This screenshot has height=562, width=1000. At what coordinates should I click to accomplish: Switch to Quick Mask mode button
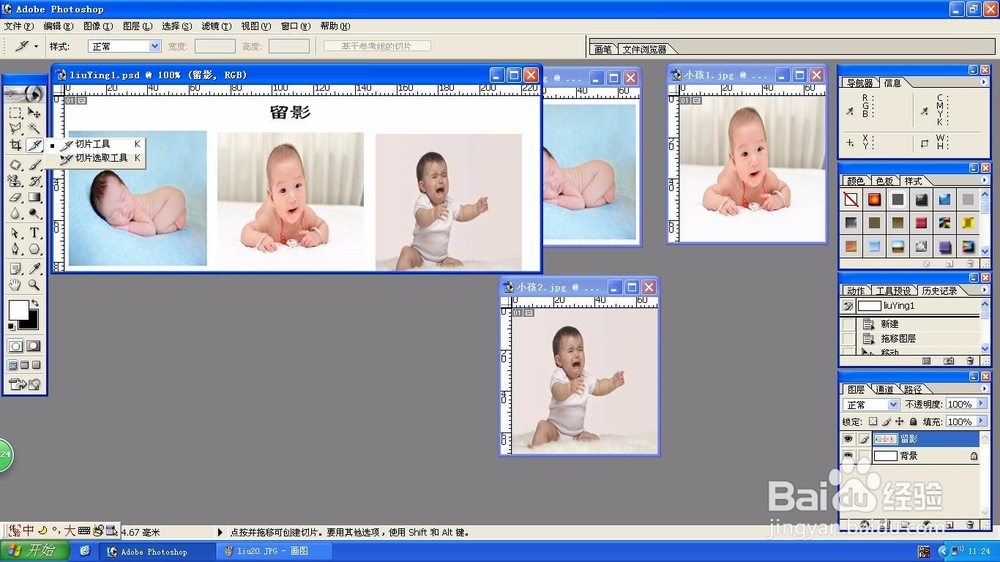coord(34,346)
